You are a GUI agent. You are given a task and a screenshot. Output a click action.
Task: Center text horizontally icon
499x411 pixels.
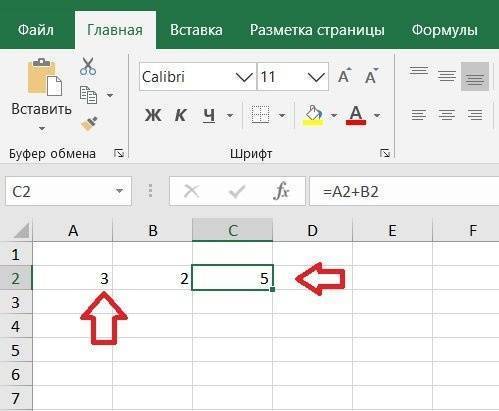(447, 115)
